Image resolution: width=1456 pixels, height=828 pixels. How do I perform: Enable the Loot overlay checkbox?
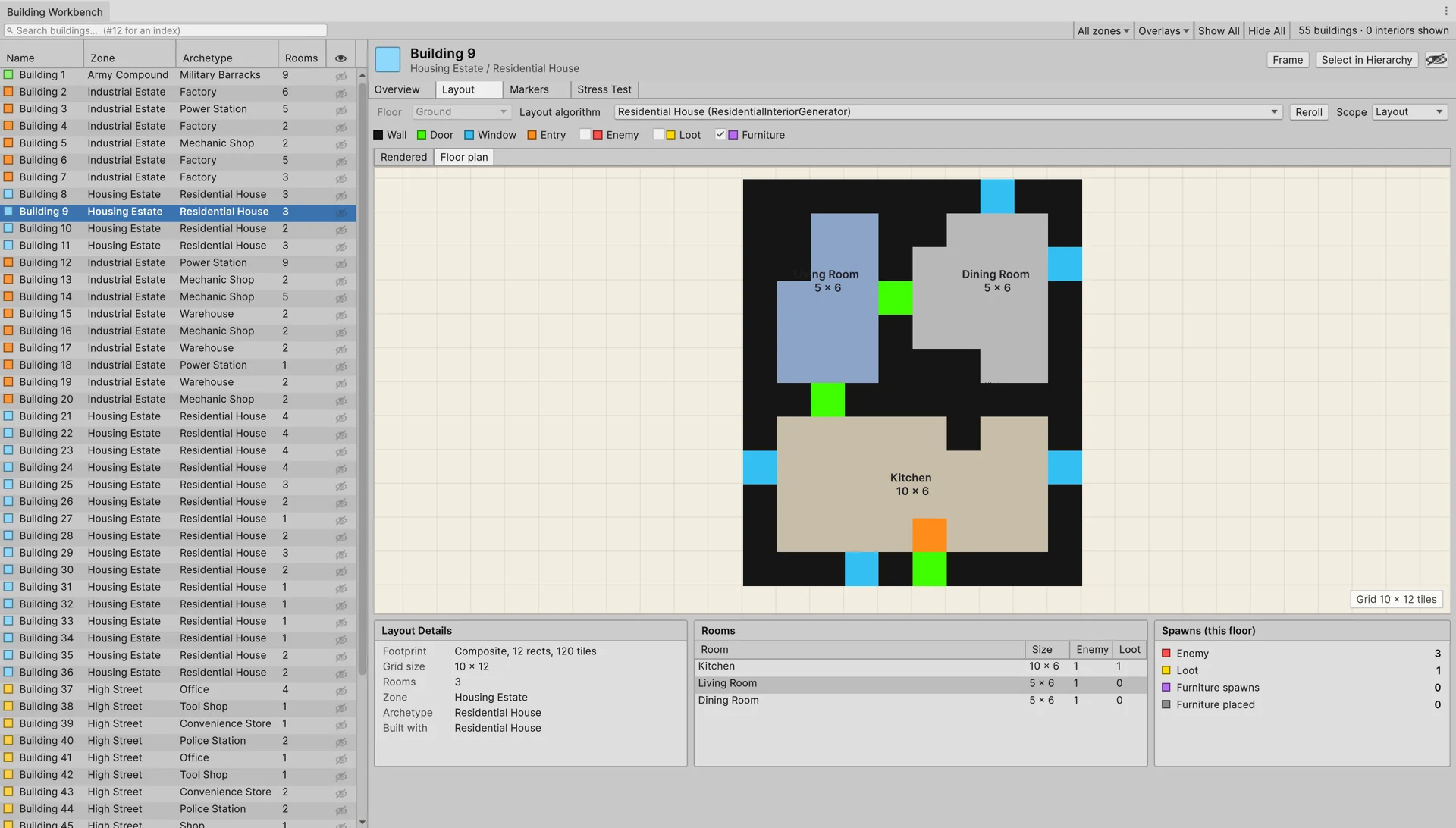(658, 134)
